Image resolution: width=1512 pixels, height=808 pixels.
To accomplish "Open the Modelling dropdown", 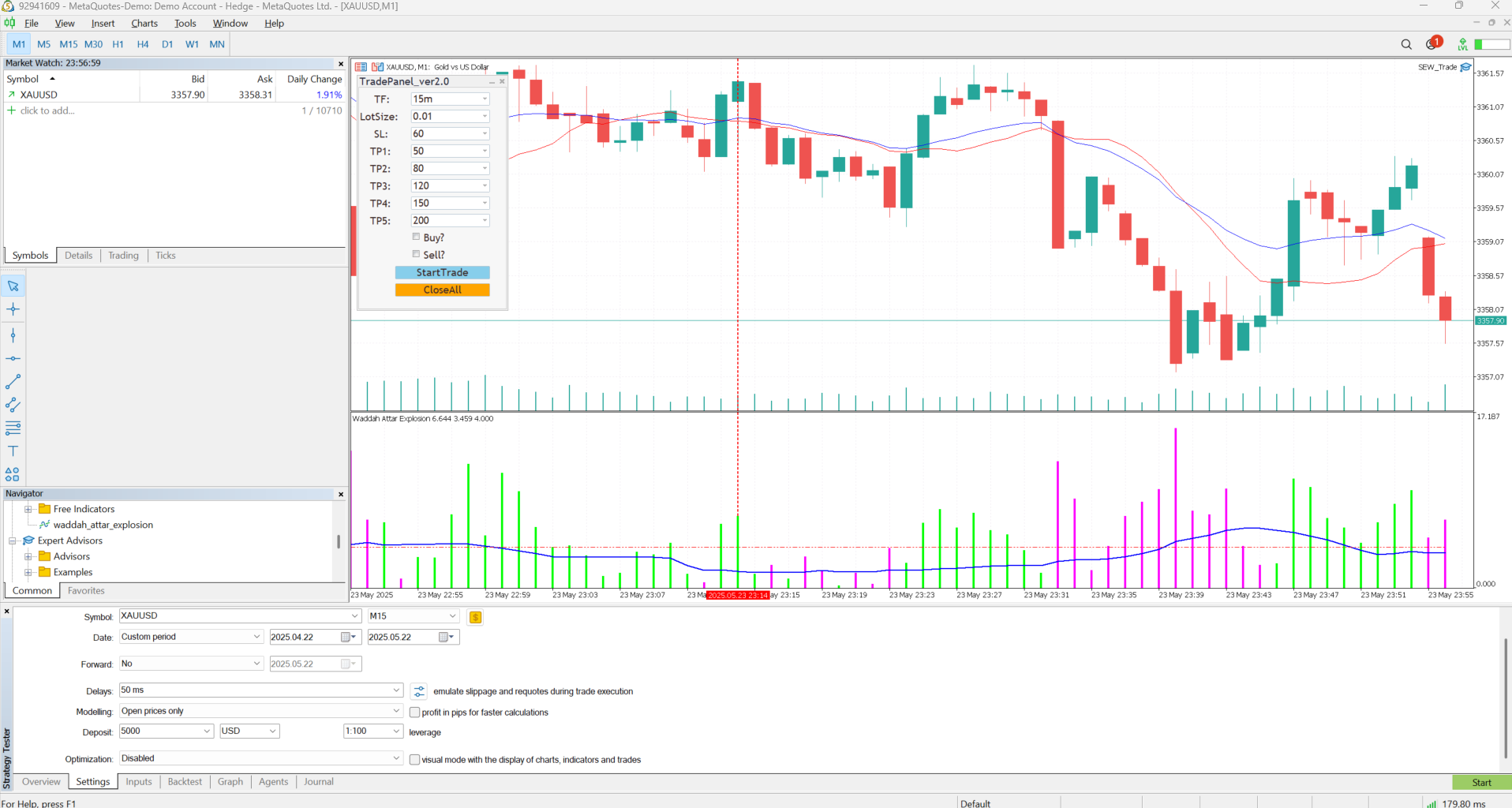I will [261, 711].
